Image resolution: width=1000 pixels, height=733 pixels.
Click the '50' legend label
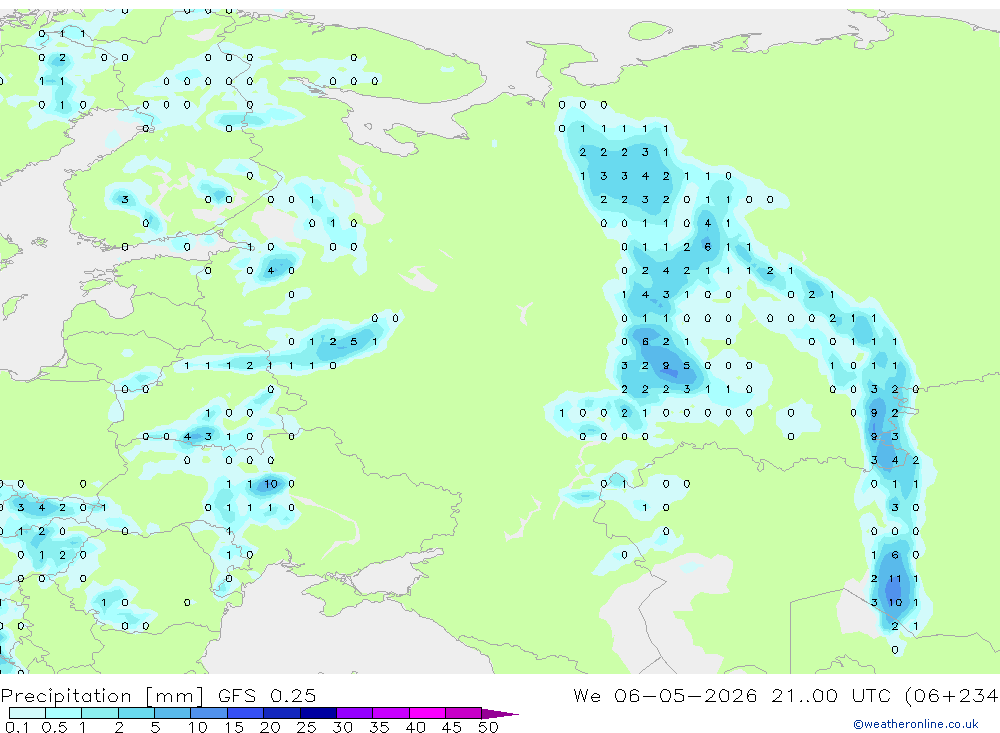pos(488,727)
